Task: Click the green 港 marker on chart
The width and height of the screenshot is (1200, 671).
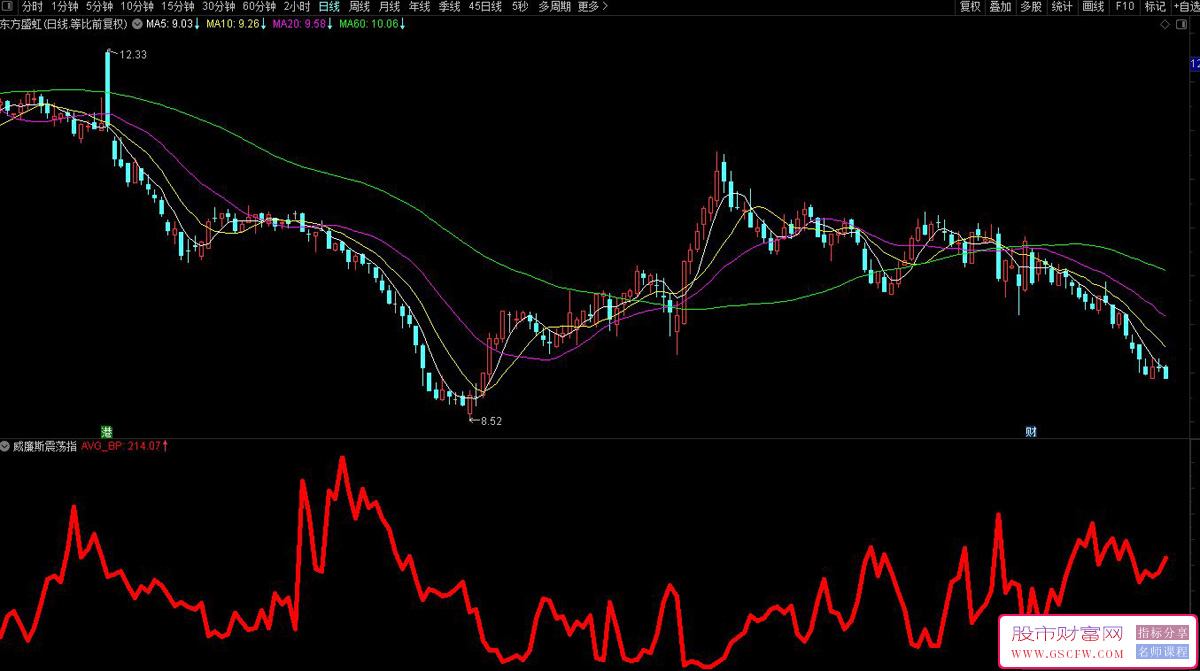Action: [106, 432]
